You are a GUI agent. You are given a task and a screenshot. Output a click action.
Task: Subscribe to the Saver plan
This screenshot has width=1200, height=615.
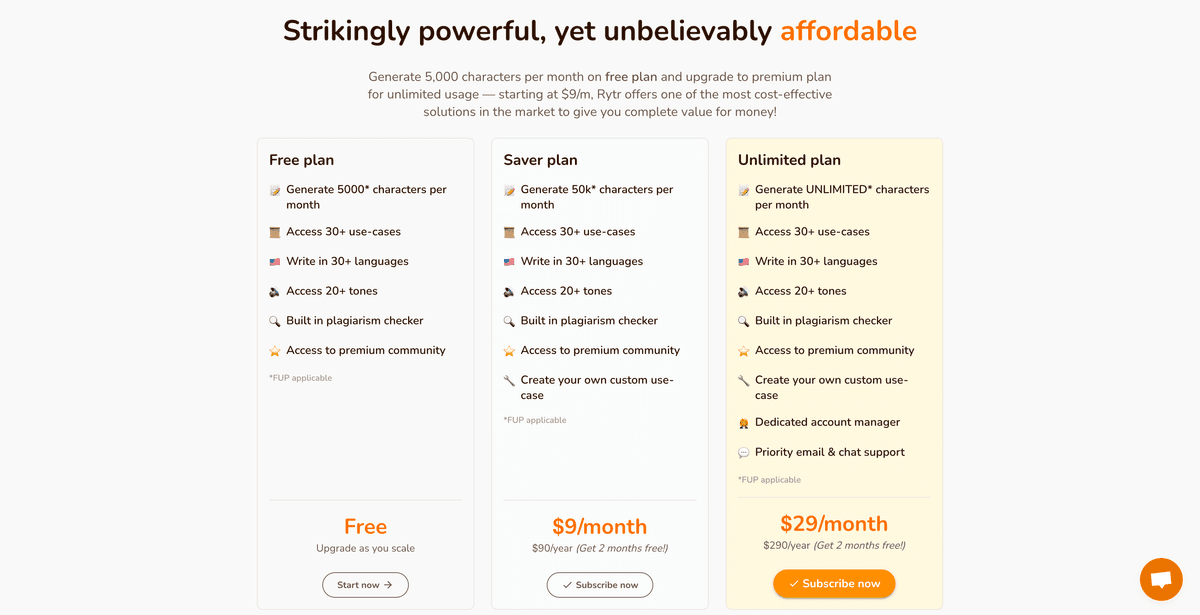click(x=600, y=585)
